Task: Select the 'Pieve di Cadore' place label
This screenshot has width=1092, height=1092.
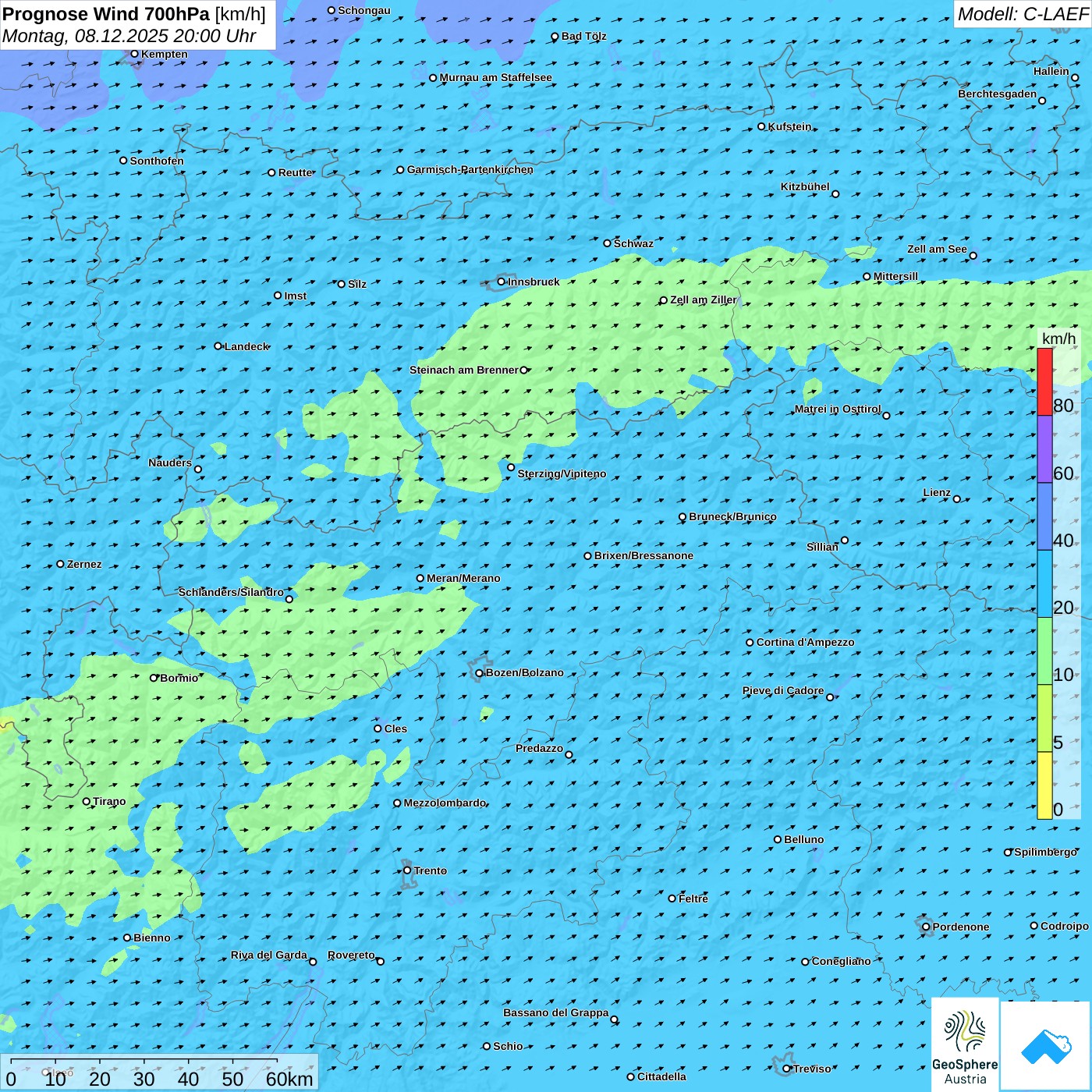Action: click(x=783, y=690)
